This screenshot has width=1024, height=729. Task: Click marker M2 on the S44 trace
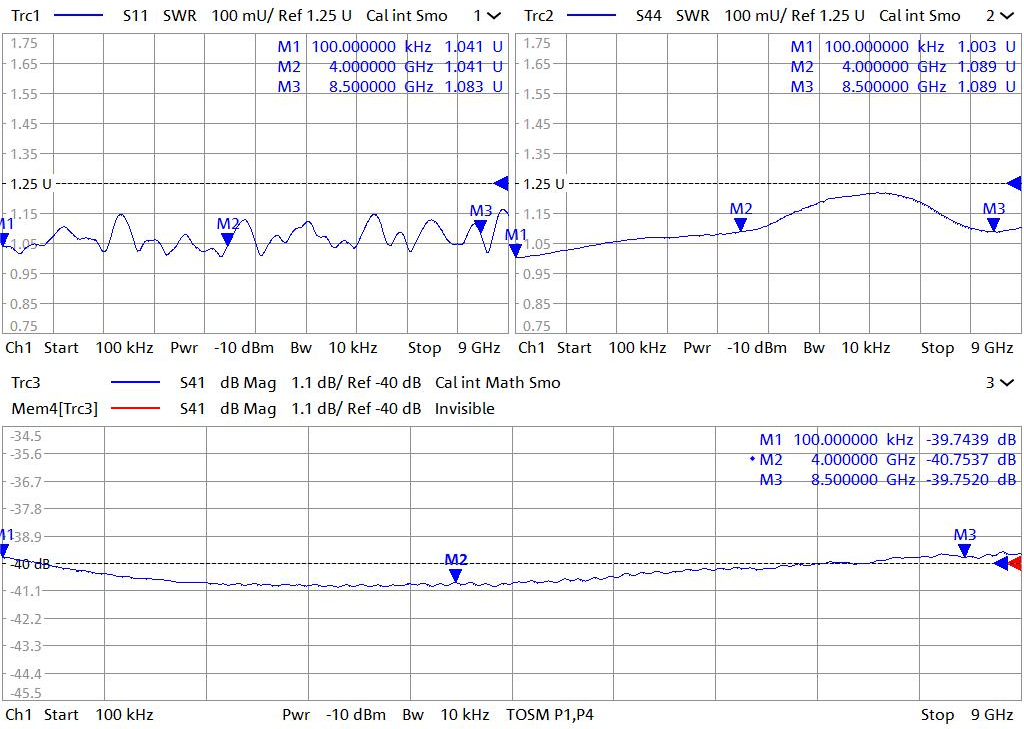pyautogui.click(x=740, y=222)
